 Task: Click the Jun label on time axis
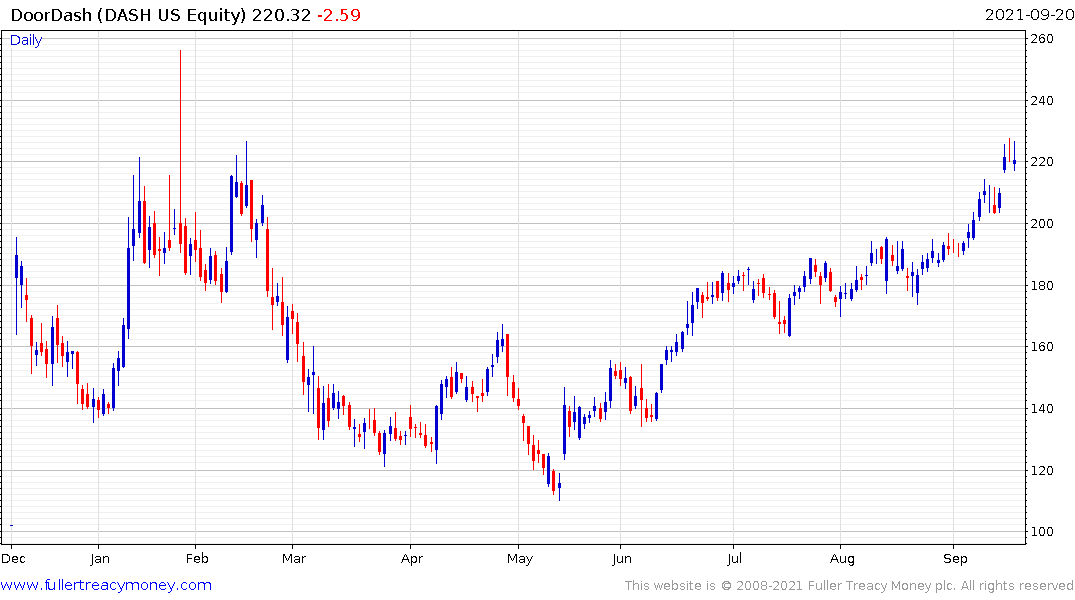[x=621, y=559]
